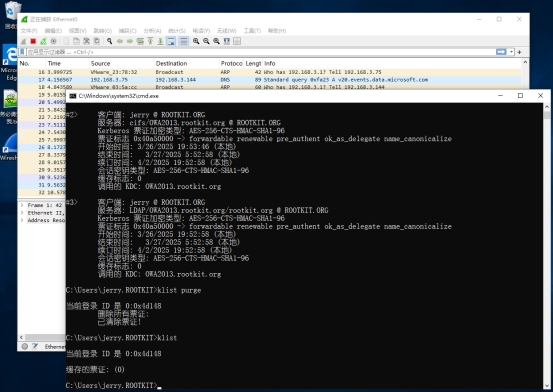Sort packets by the Time column header
This screenshot has height=392, width=553.
67,64
